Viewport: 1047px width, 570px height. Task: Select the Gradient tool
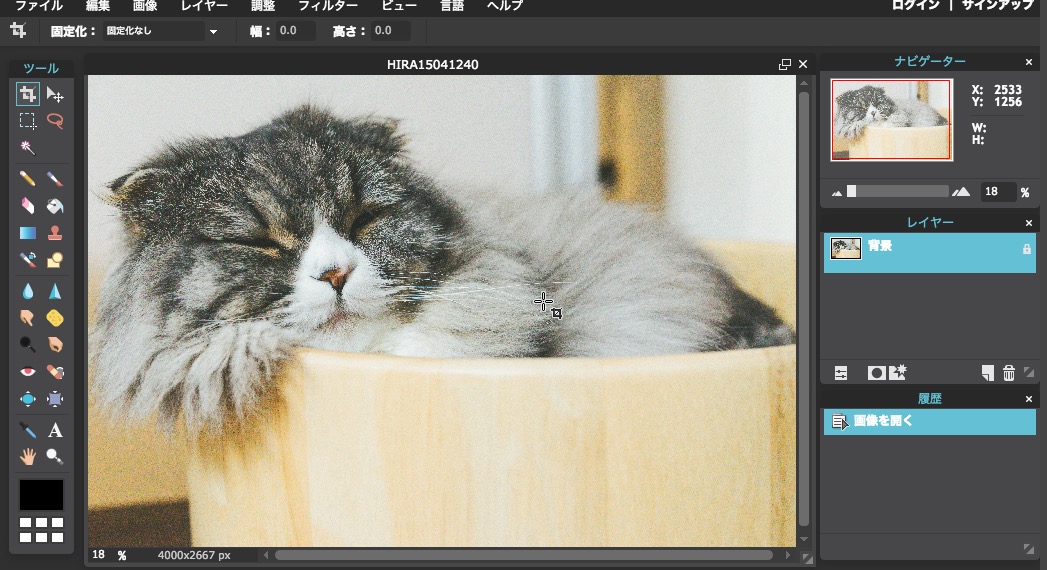[x=28, y=233]
